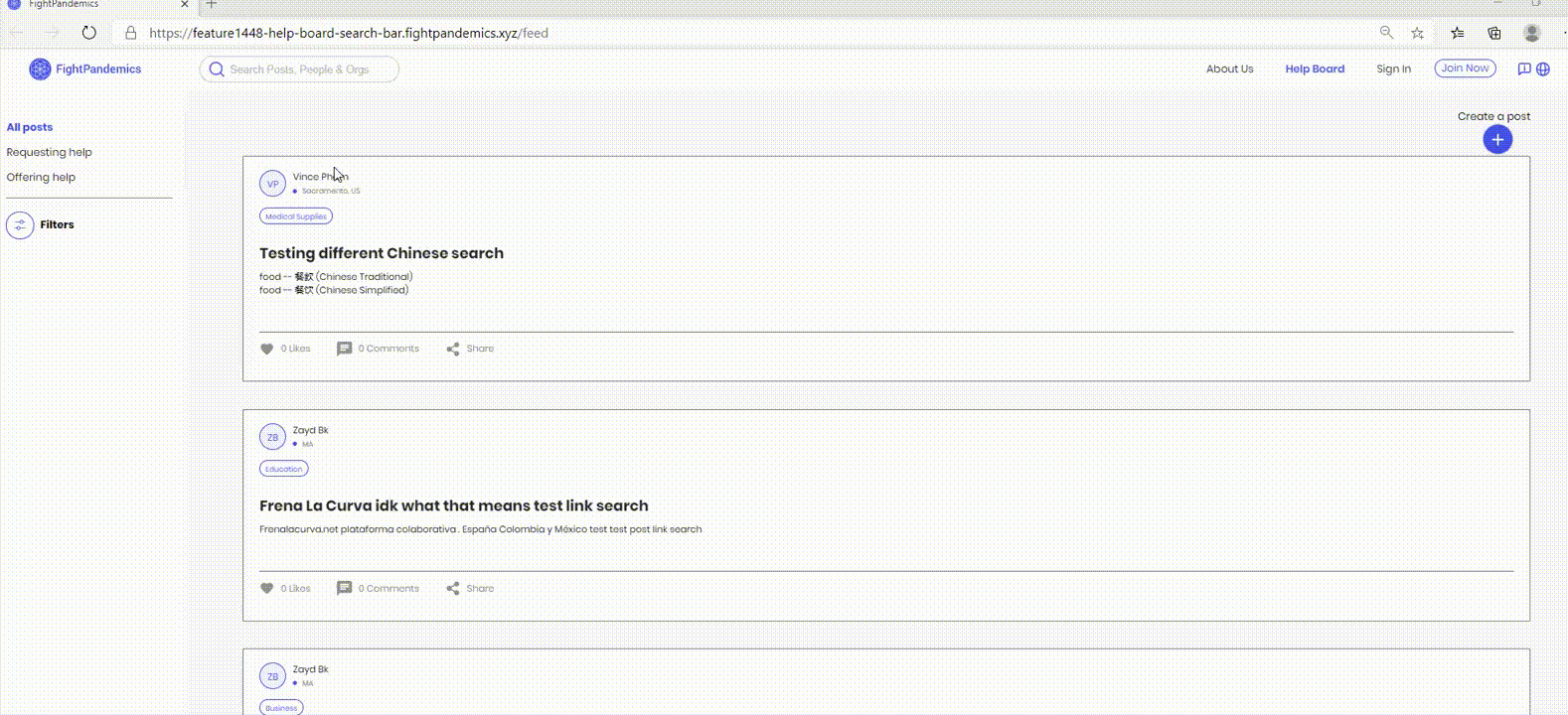Screen dimensions: 1568x715
Task: Click the browser zoom magnifier icon
Action: 1386,33
